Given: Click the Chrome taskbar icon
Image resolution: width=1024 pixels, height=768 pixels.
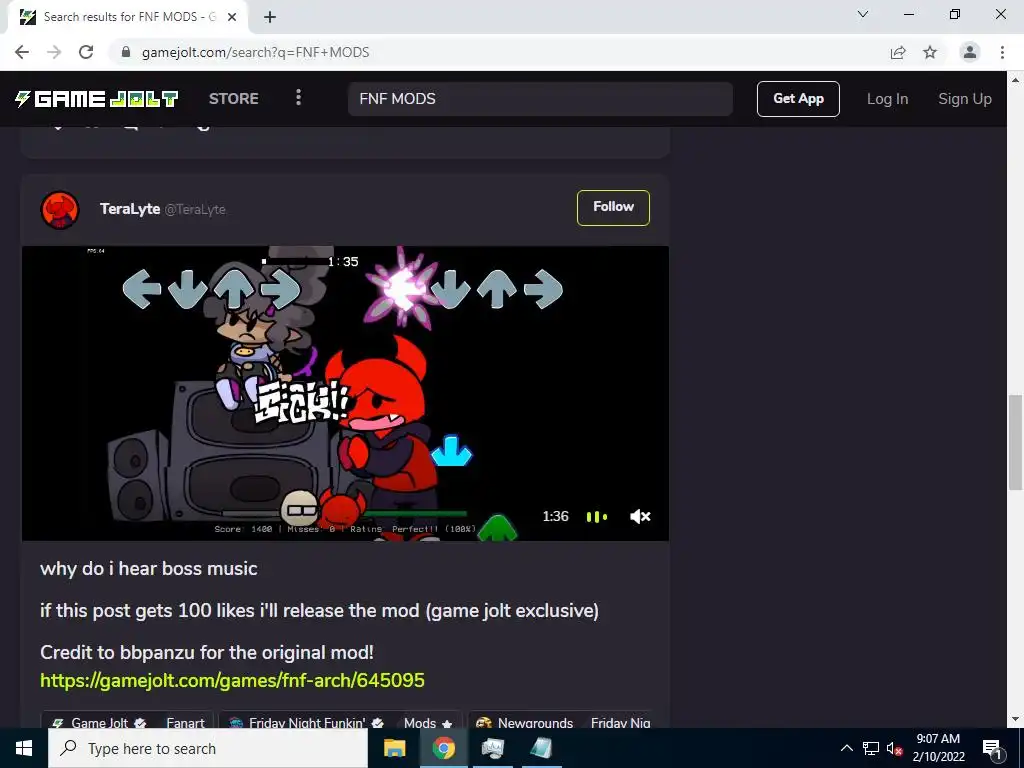Looking at the screenshot, I should coord(443,748).
